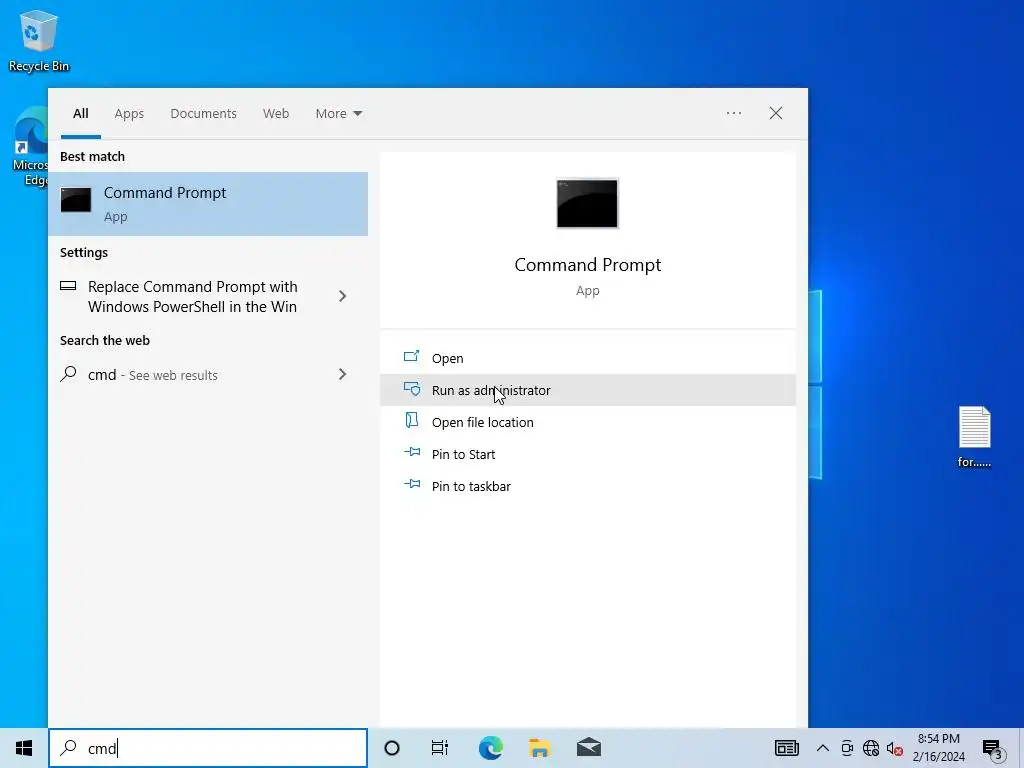Select the 'for......' text file on desktop
This screenshot has height=768, width=1024.
pyautogui.click(x=974, y=436)
